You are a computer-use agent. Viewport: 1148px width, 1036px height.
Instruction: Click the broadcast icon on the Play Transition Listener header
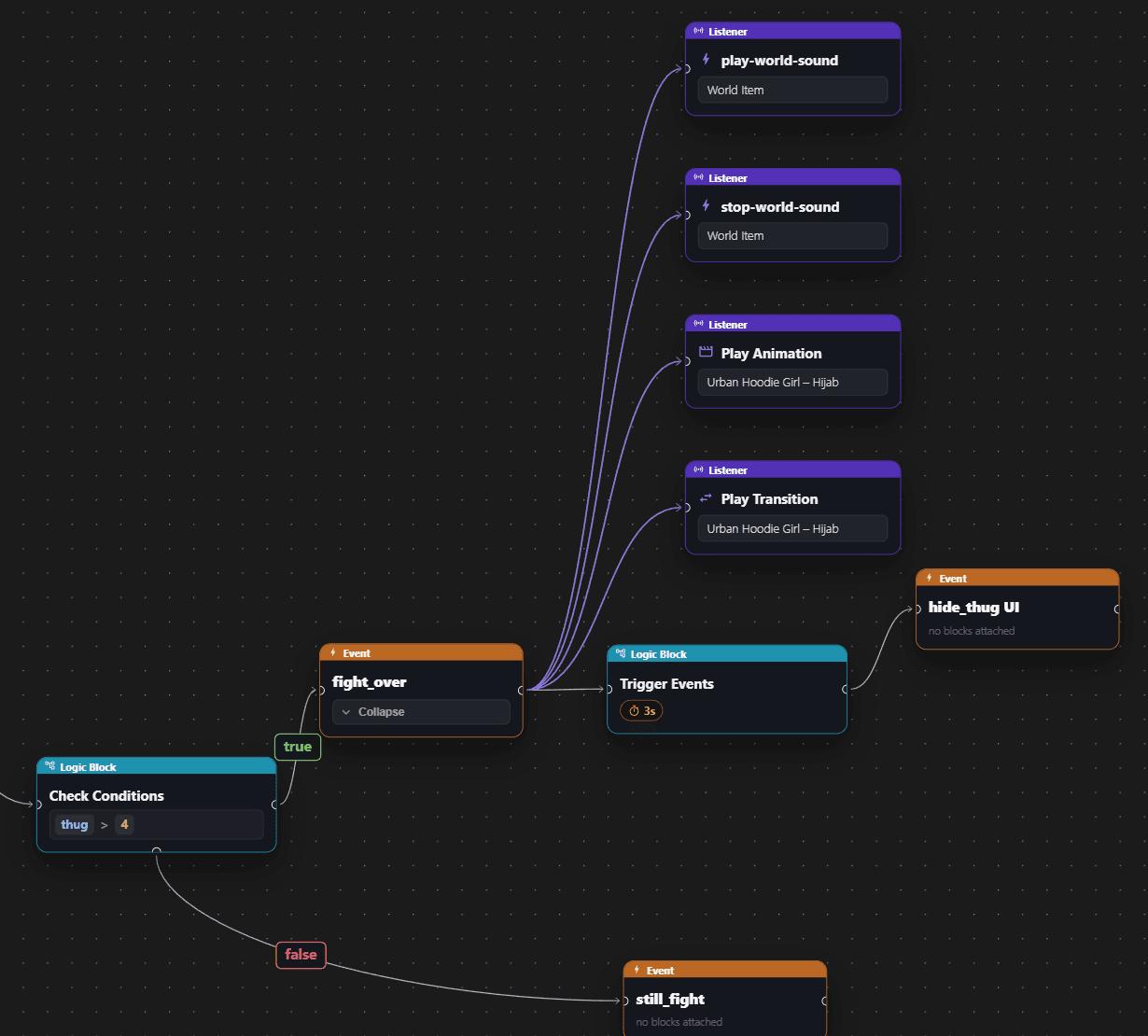pyautogui.click(x=698, y=469)
